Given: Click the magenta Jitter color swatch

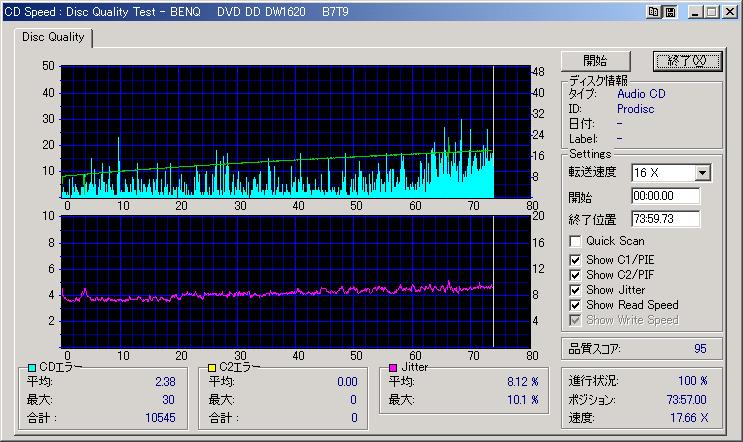Looking at the screenshot, I should pyautogui.click(x=393, y=368).
